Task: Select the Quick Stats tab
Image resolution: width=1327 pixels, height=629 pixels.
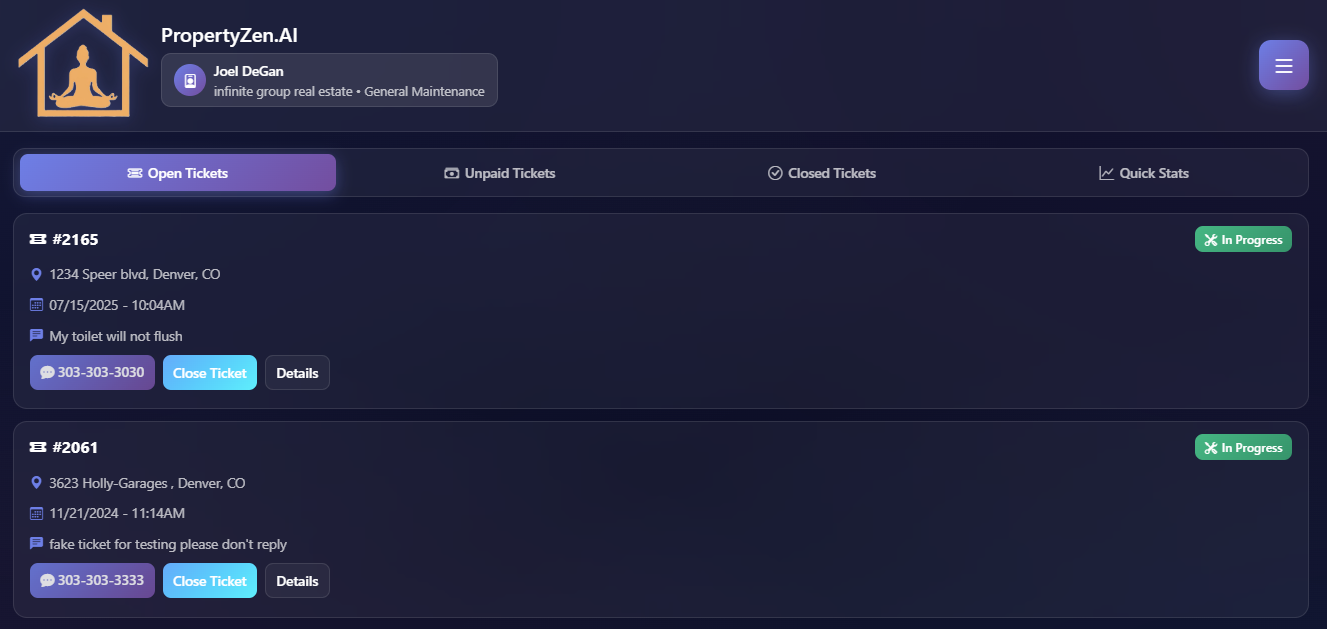Action: point(1144,172)
